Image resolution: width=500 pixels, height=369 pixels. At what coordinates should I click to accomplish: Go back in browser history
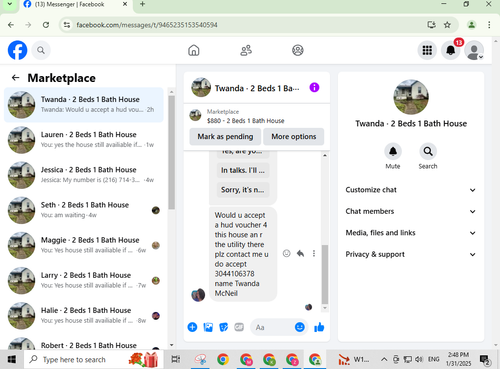(x=11, y=25)
